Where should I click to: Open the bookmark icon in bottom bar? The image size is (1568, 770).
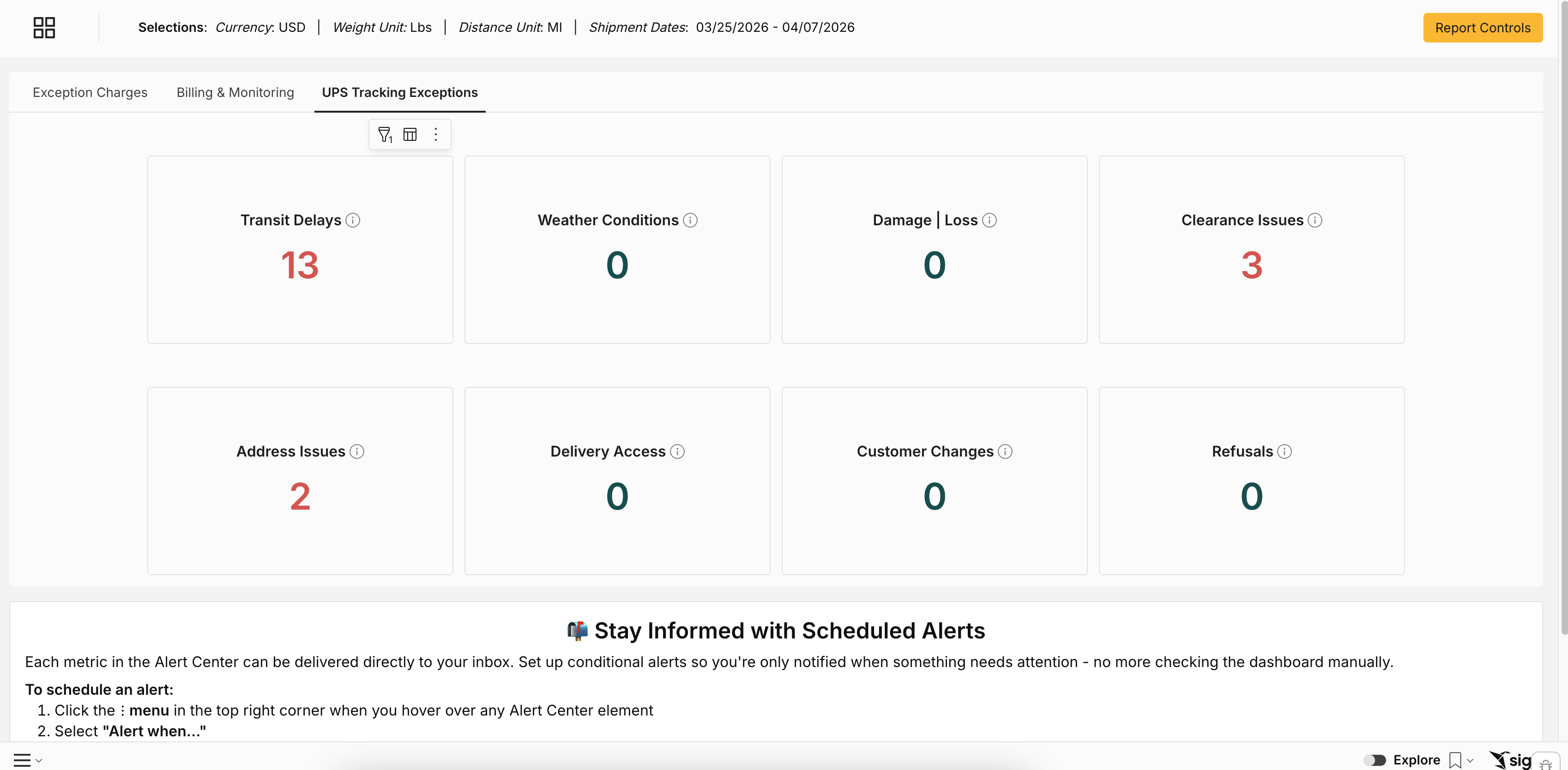(x=1455, y=760)
